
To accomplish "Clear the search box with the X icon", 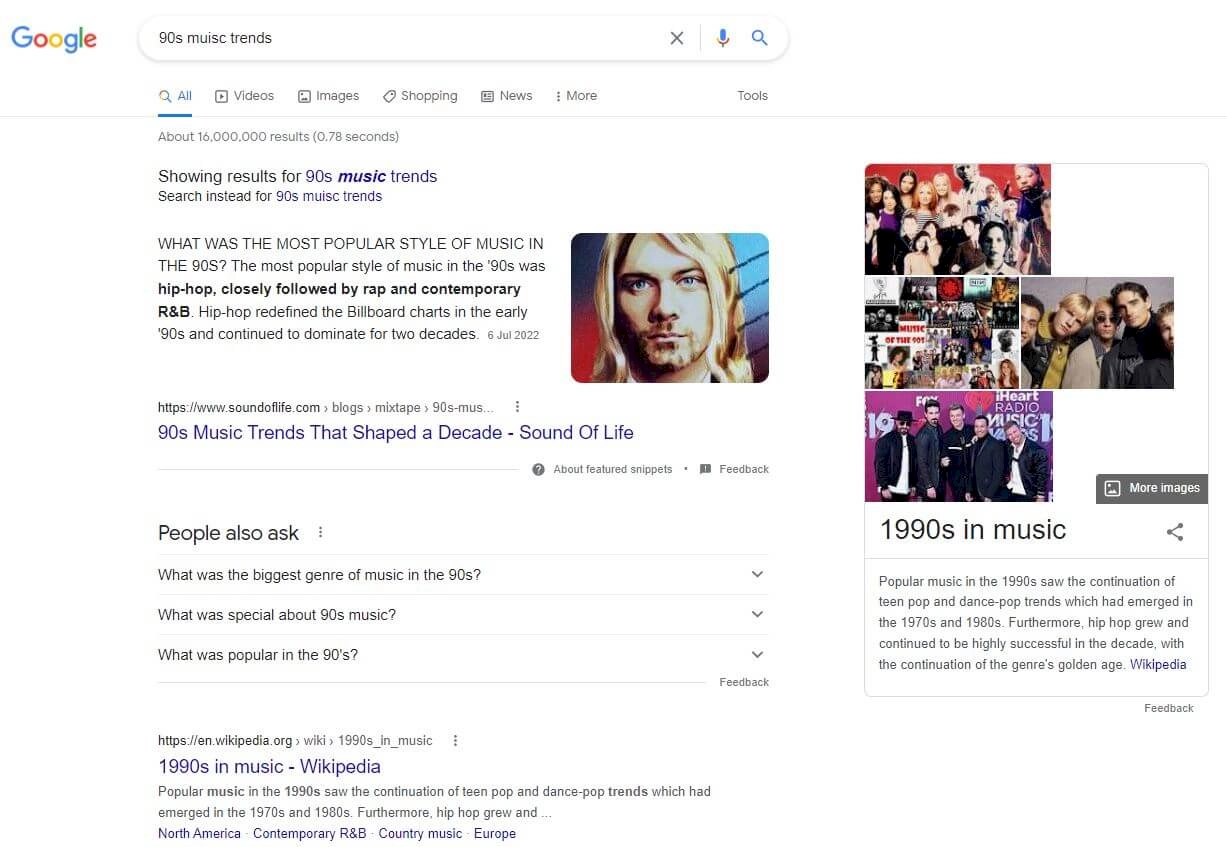I will click(677, 38).
